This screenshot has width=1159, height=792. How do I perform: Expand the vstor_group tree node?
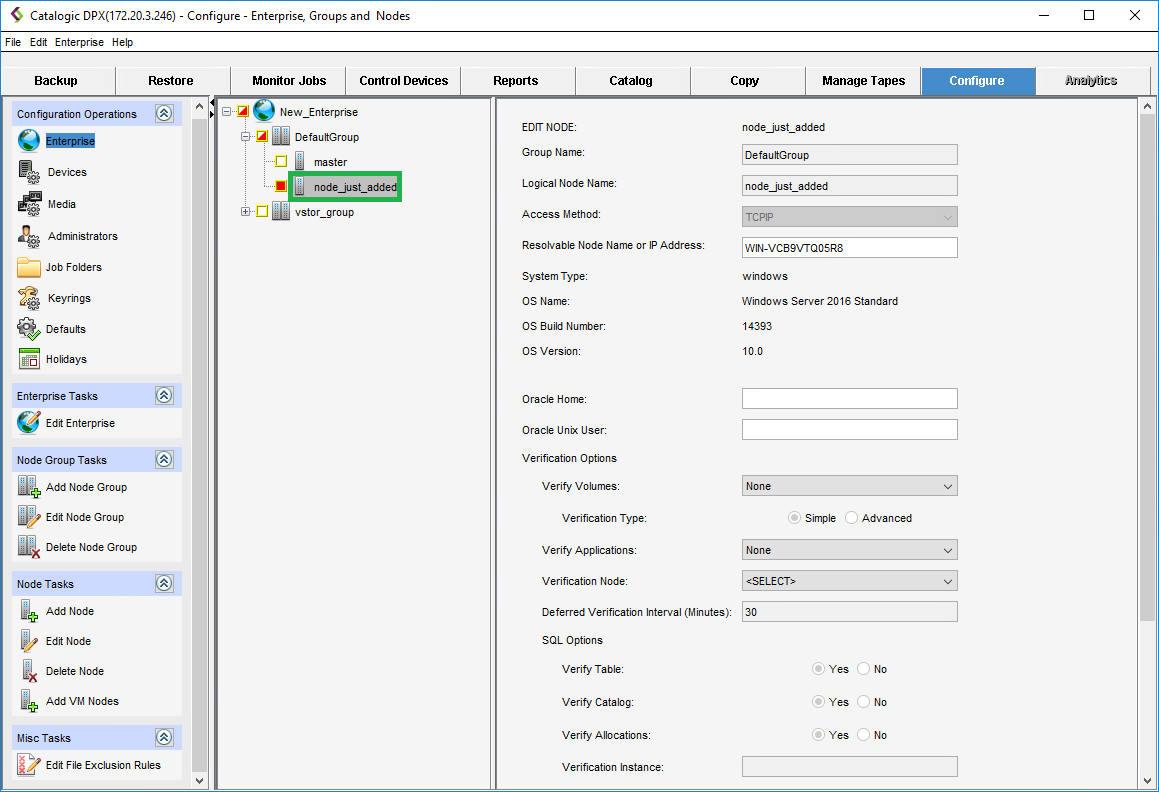(246, 212)
